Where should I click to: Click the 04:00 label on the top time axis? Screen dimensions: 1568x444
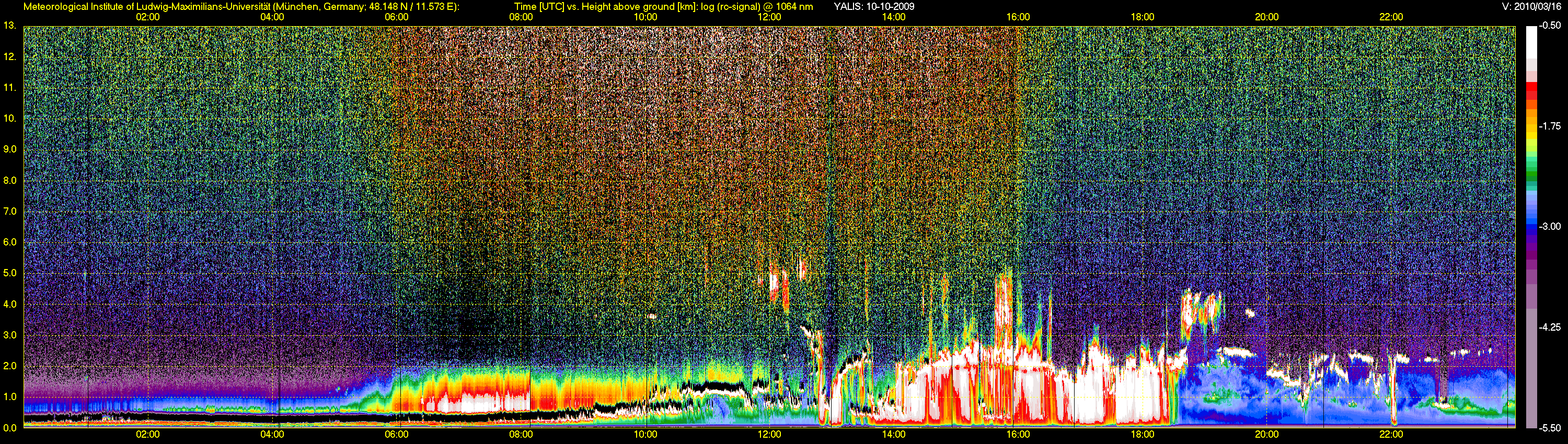pos(272,17)
